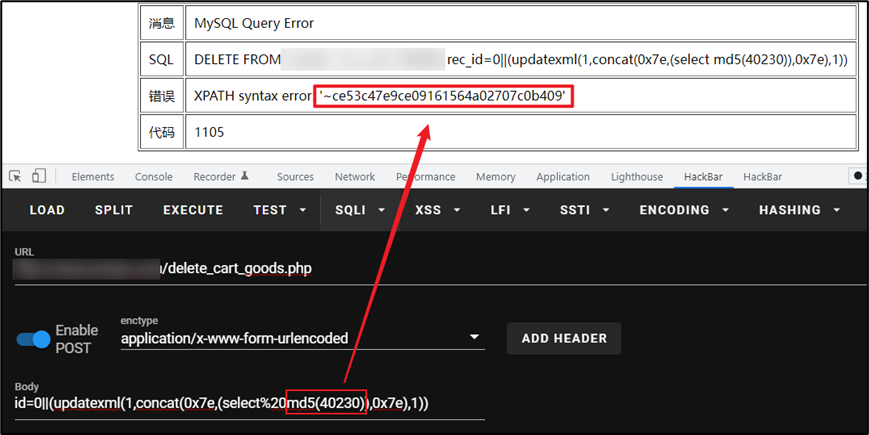
Task: Open the Elements tab
Action: click(x=93, y=177)
